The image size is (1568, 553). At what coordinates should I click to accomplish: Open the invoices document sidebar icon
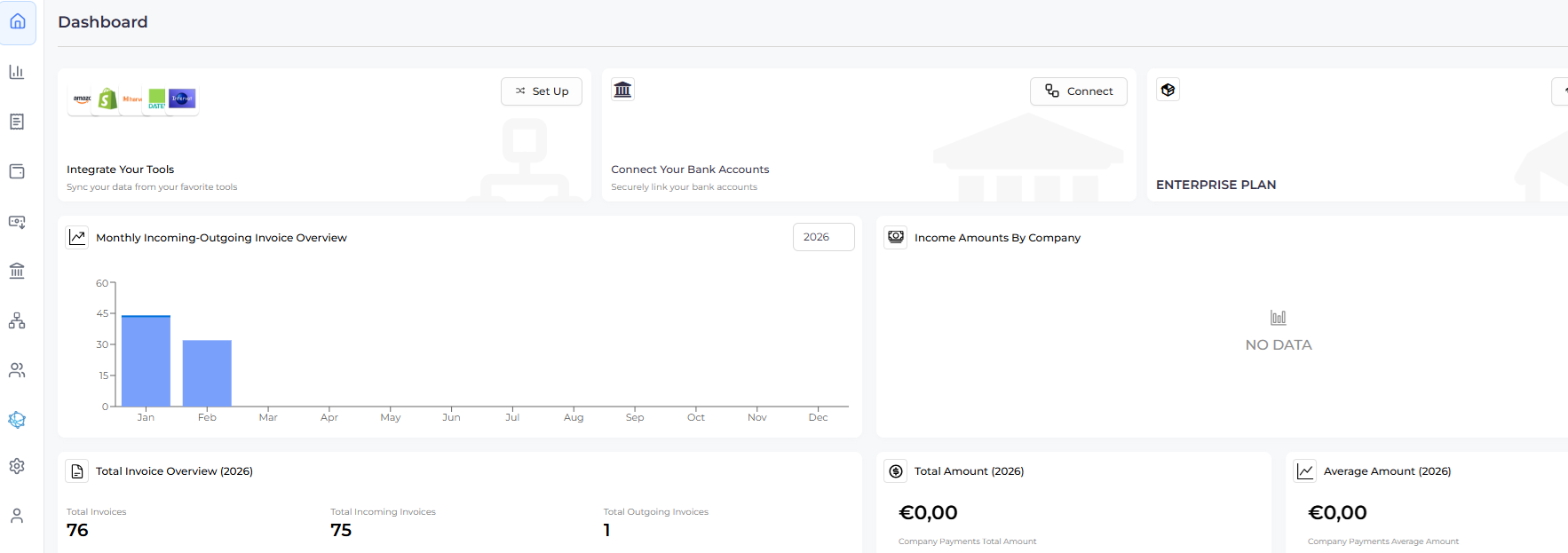click(x=17, y=122)
